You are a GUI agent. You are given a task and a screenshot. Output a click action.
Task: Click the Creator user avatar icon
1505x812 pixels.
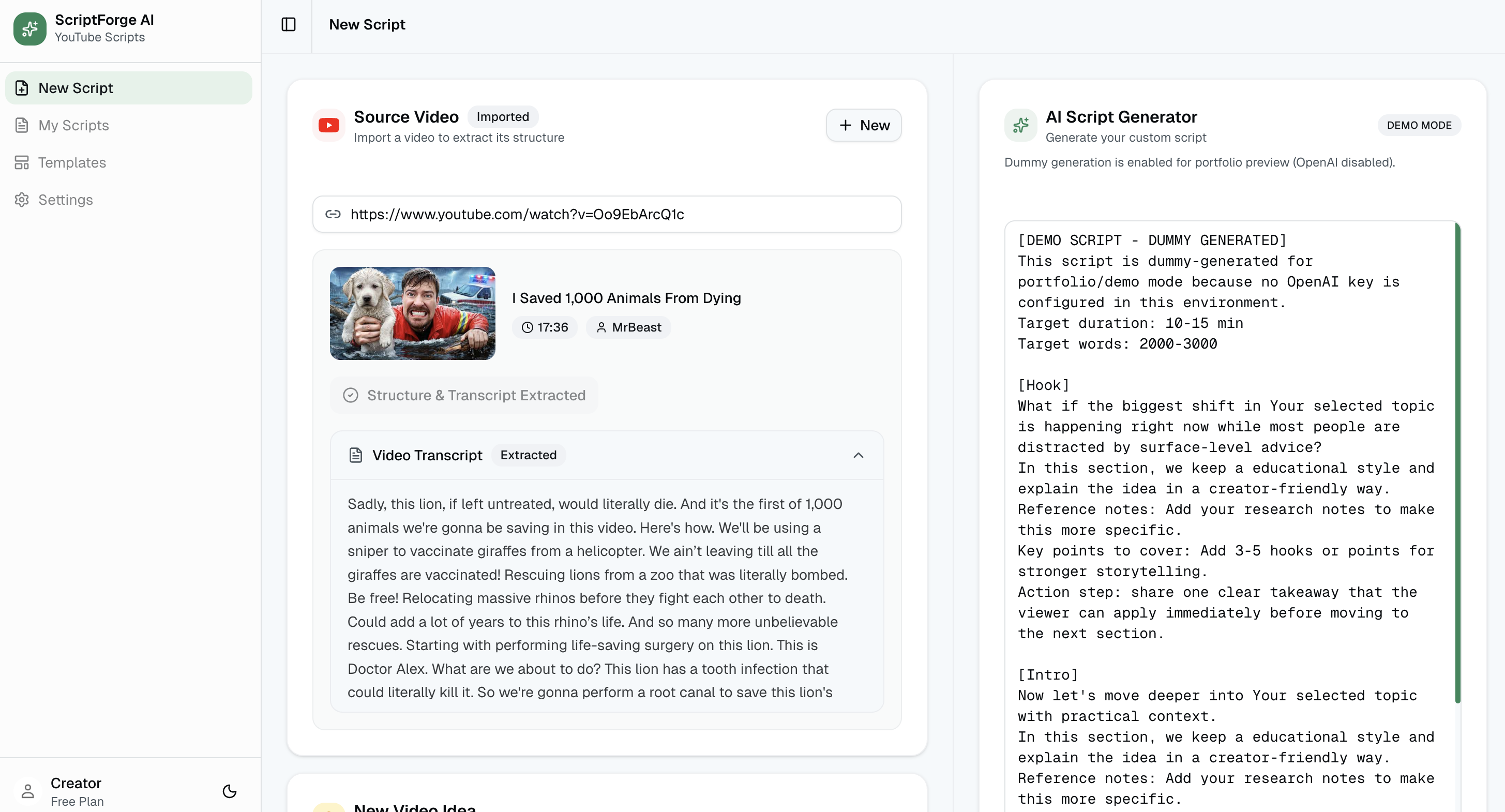click(x=27, y=791)
